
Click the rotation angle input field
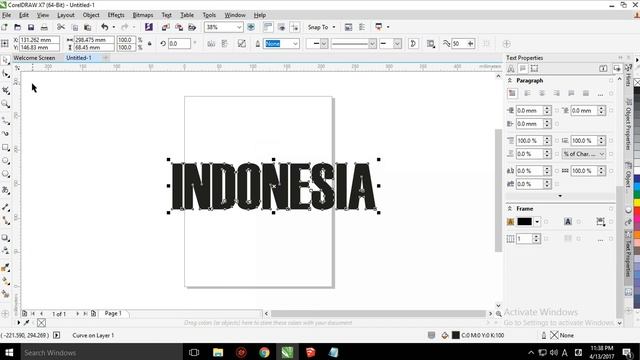(179, 44)
